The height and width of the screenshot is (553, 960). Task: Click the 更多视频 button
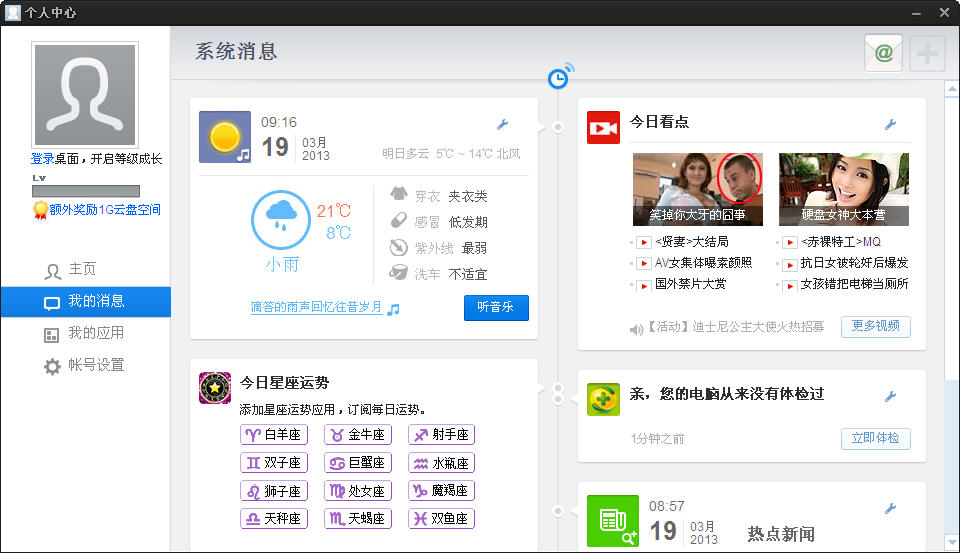tap(875, 326)
